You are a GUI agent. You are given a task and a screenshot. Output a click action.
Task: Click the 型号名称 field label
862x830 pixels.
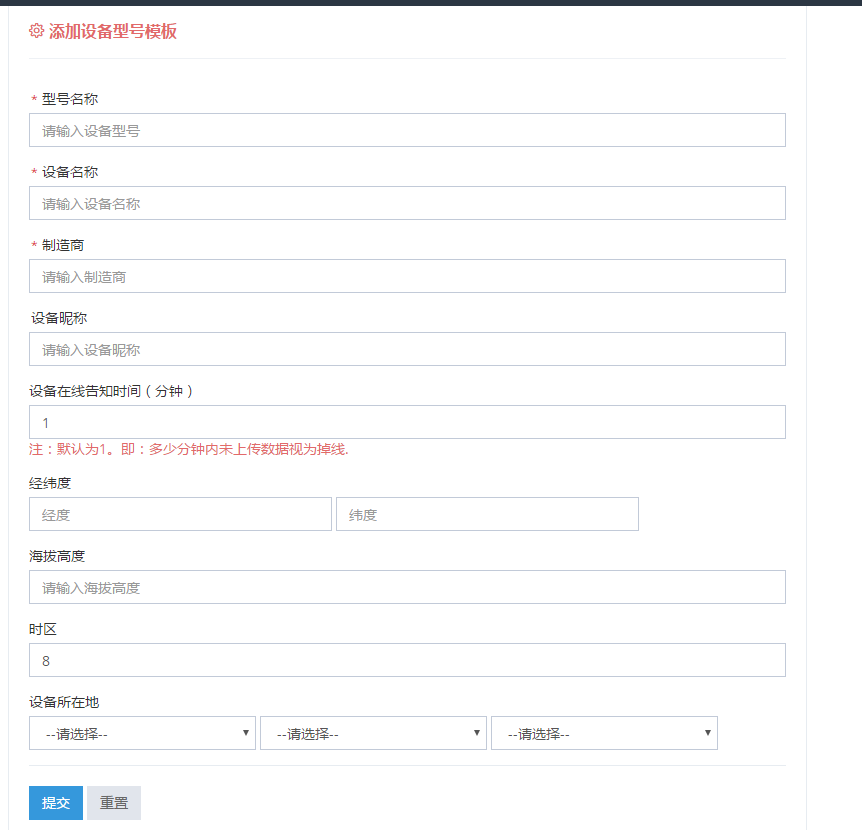point(70,99)
